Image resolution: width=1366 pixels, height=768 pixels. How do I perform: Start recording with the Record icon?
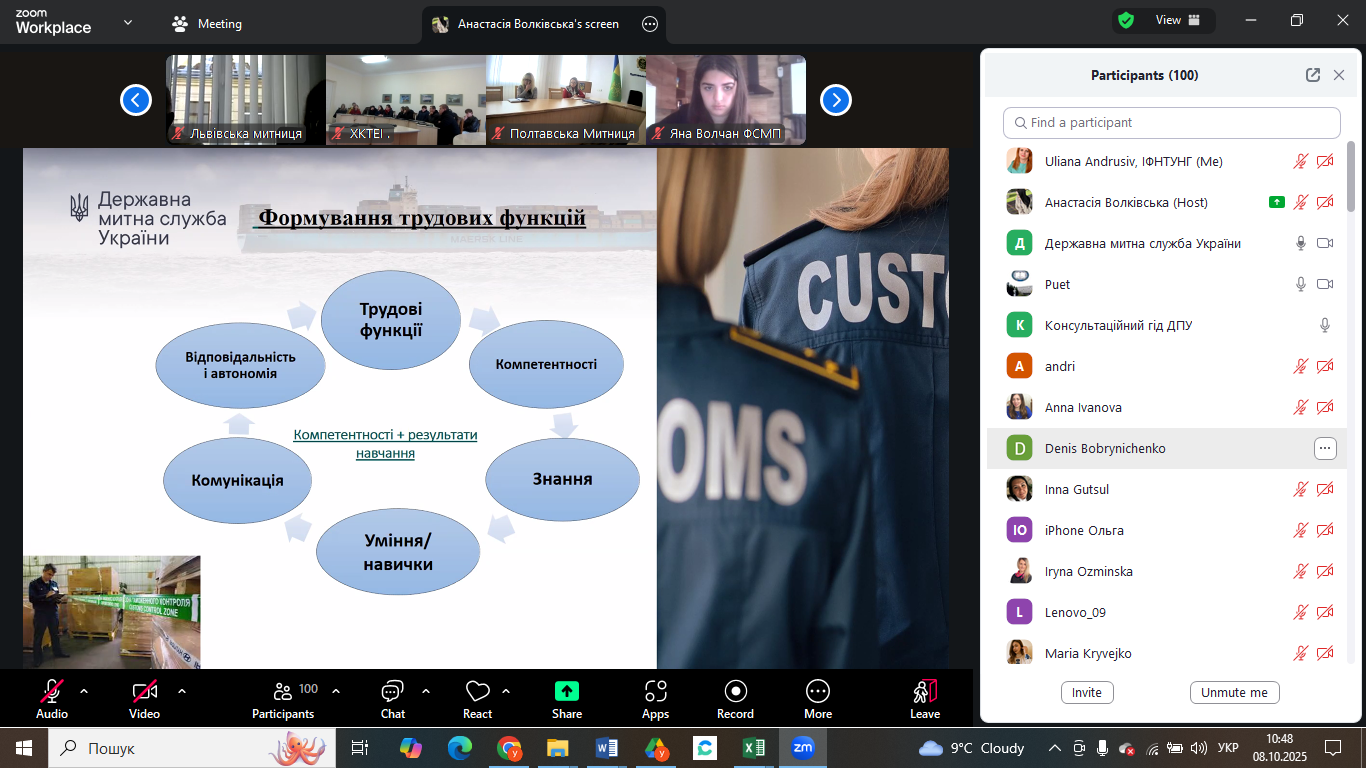(x=735, y=691)
